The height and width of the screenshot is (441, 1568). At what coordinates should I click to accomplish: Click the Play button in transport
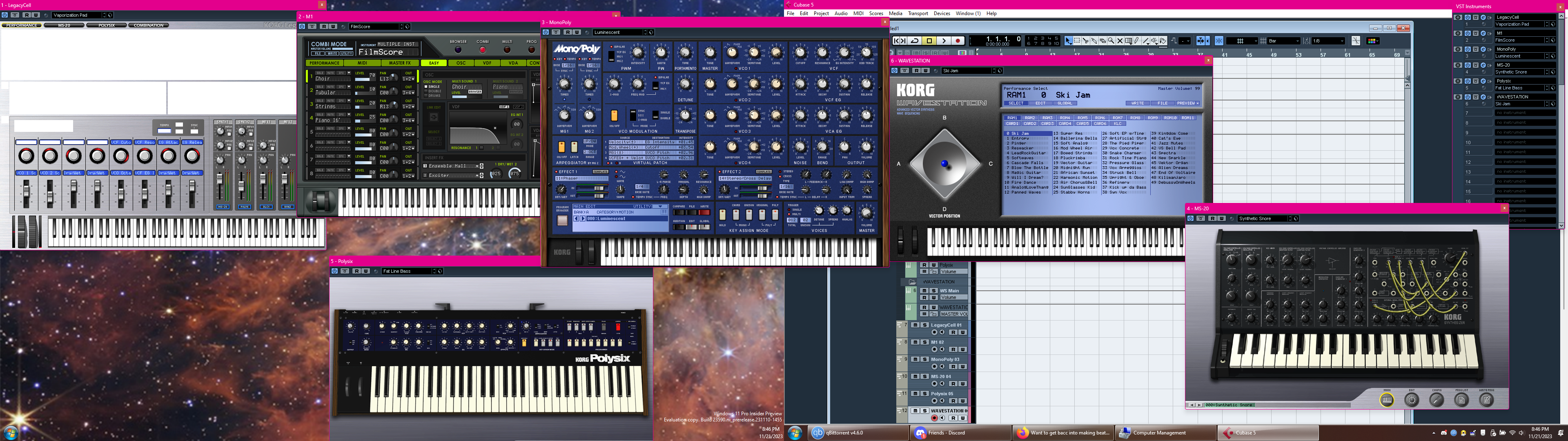pos(944,41)
